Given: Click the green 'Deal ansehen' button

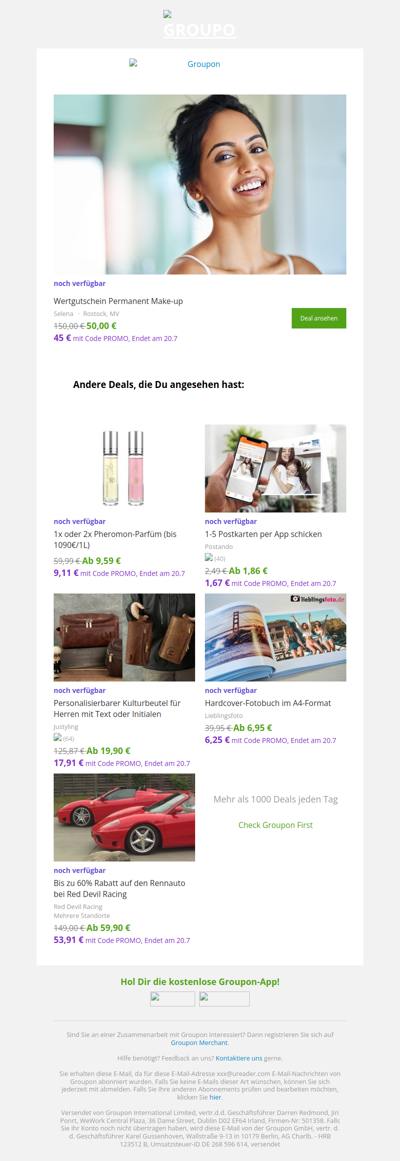Looking at the screenshot, I should 319,318.
